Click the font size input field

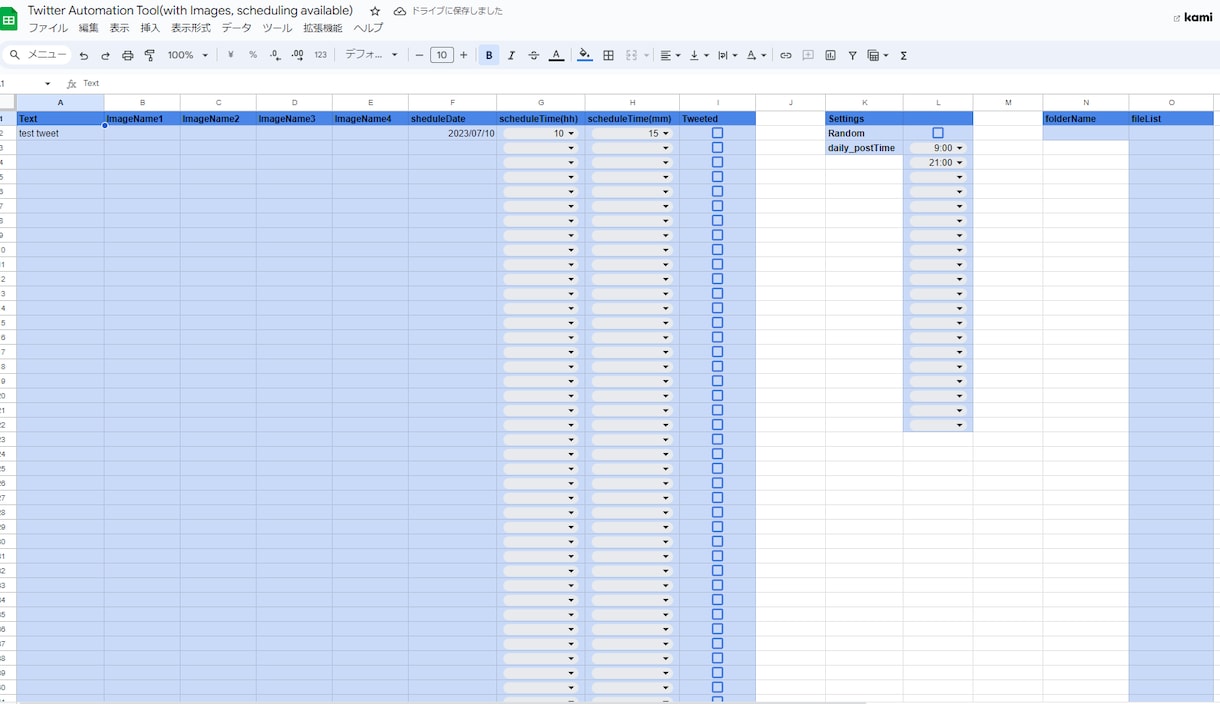pos(442,55)
